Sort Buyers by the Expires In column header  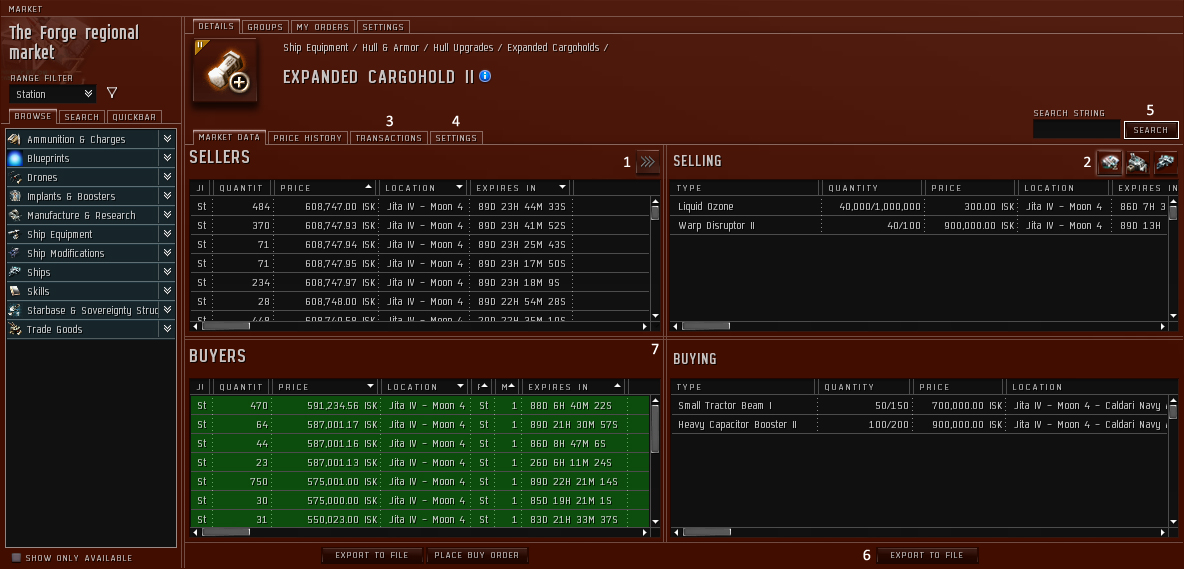(x=574, y=387)
